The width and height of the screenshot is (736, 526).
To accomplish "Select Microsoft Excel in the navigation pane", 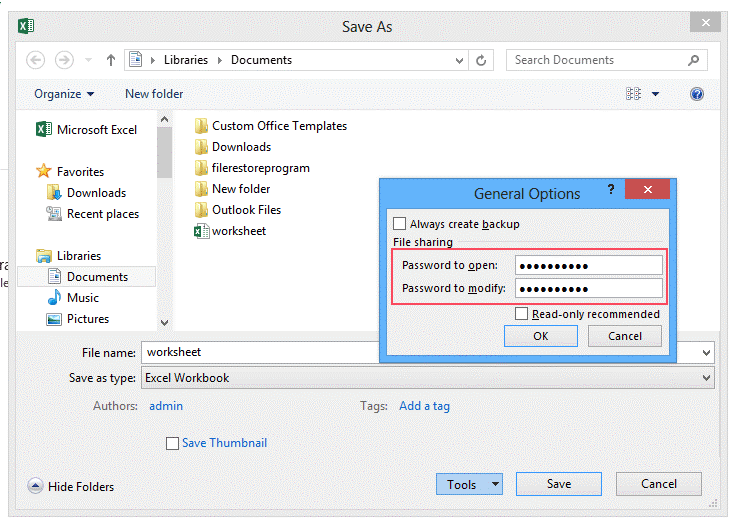I will pos(86,130).
